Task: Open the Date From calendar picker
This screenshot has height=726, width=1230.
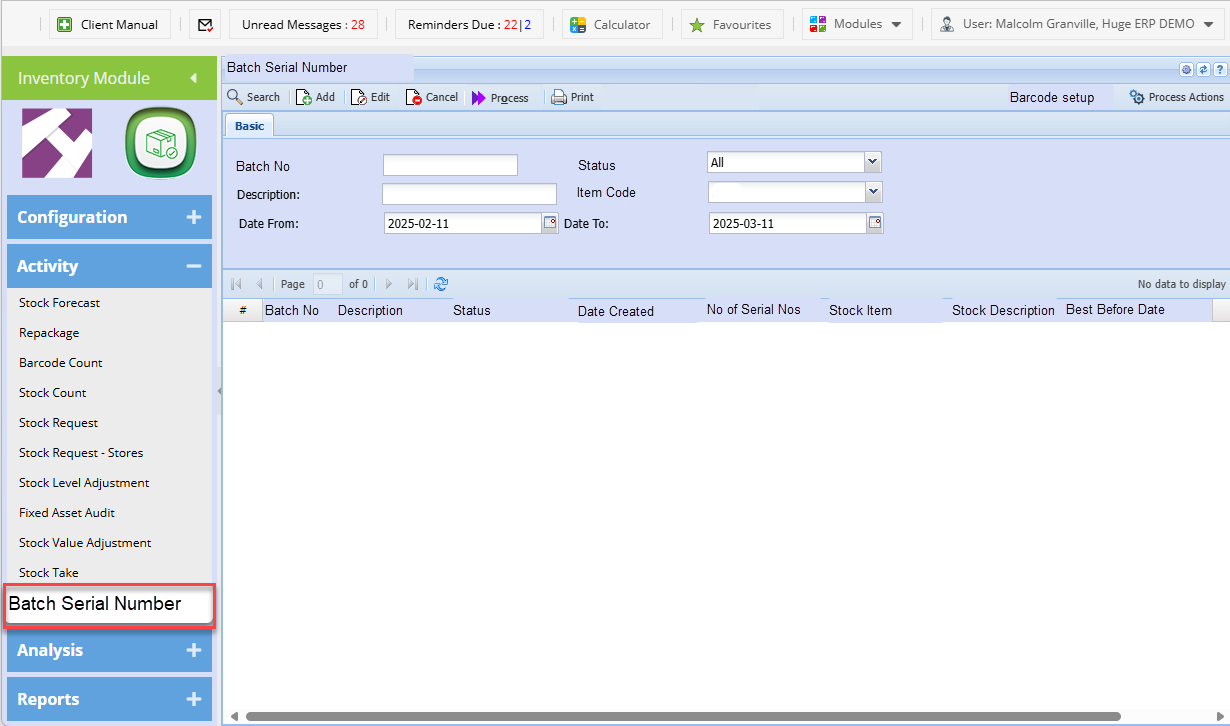Action: (x=549, y=223)
